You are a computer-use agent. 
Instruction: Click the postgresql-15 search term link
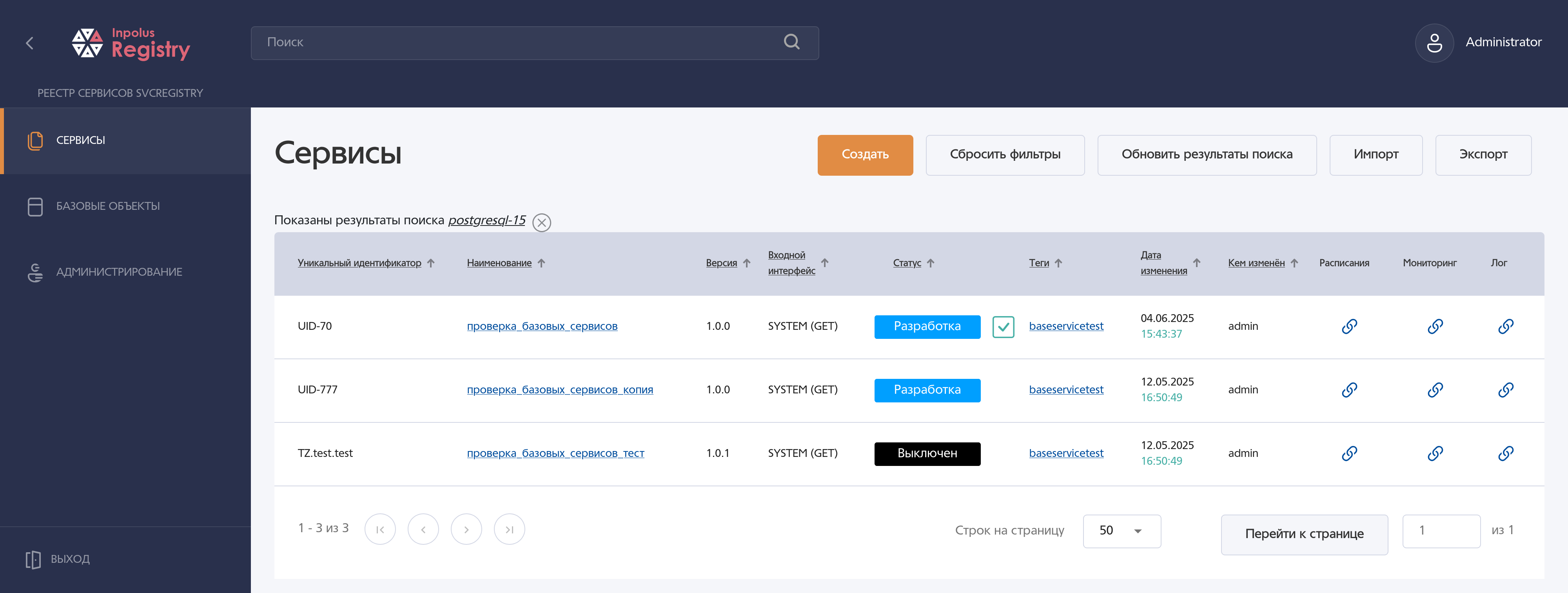click(x=486, y=220)
